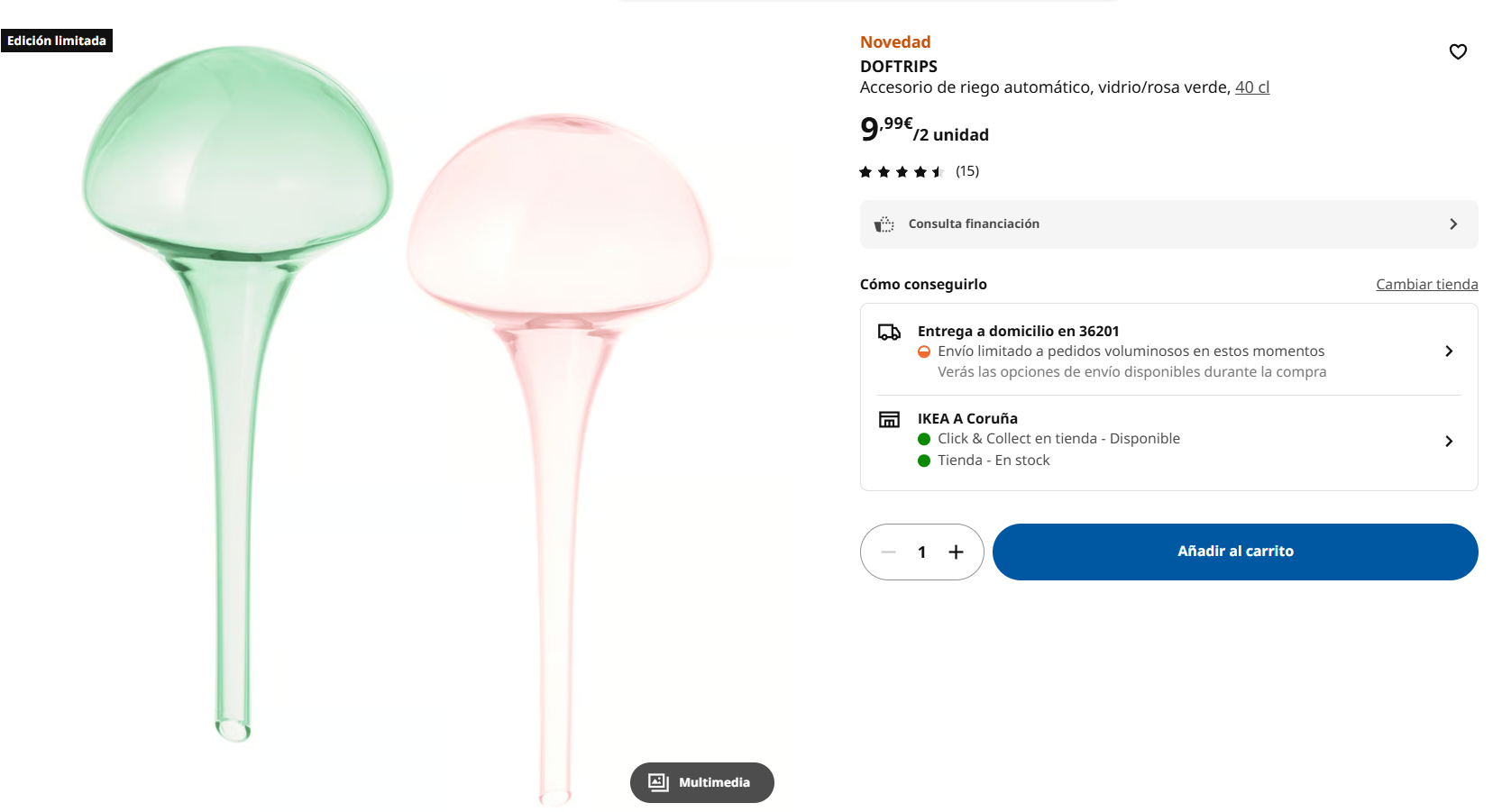Click Cambiar tienda link
The height and width of the screenshot is (812, 1511).
1426,284
